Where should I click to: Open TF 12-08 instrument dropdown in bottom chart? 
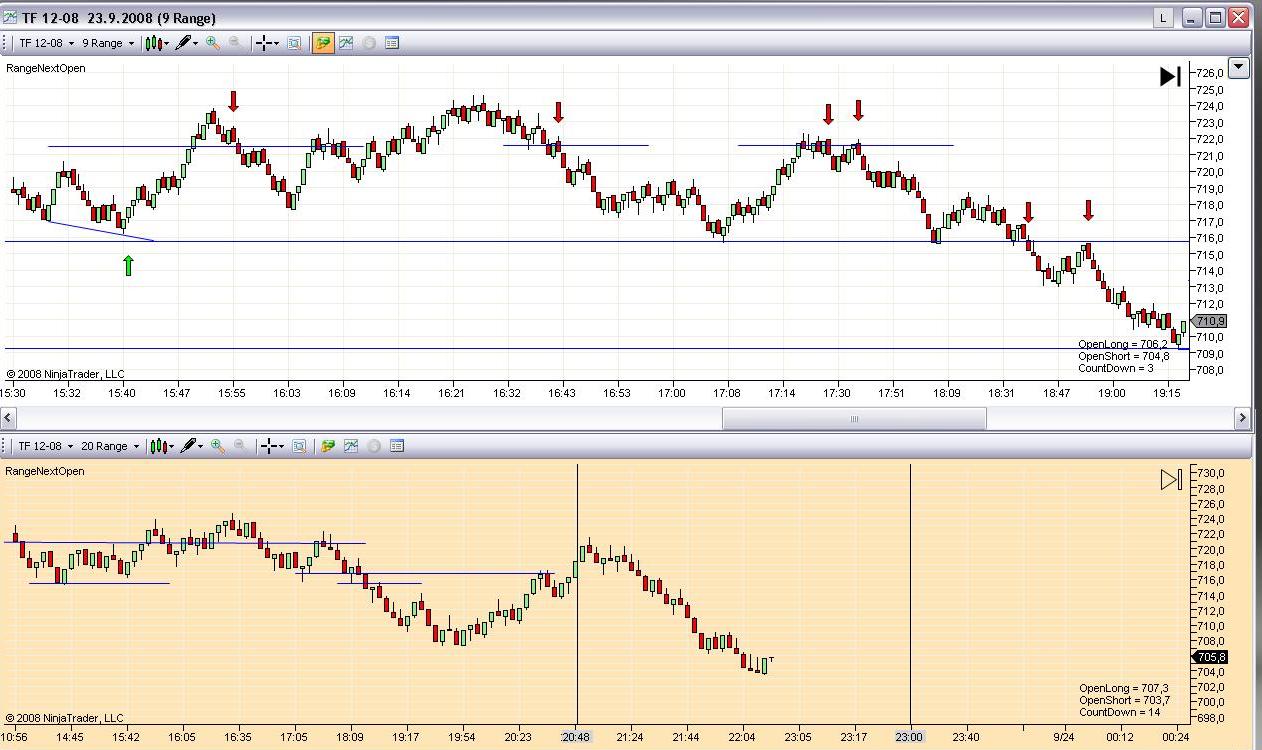pos(46,446)
